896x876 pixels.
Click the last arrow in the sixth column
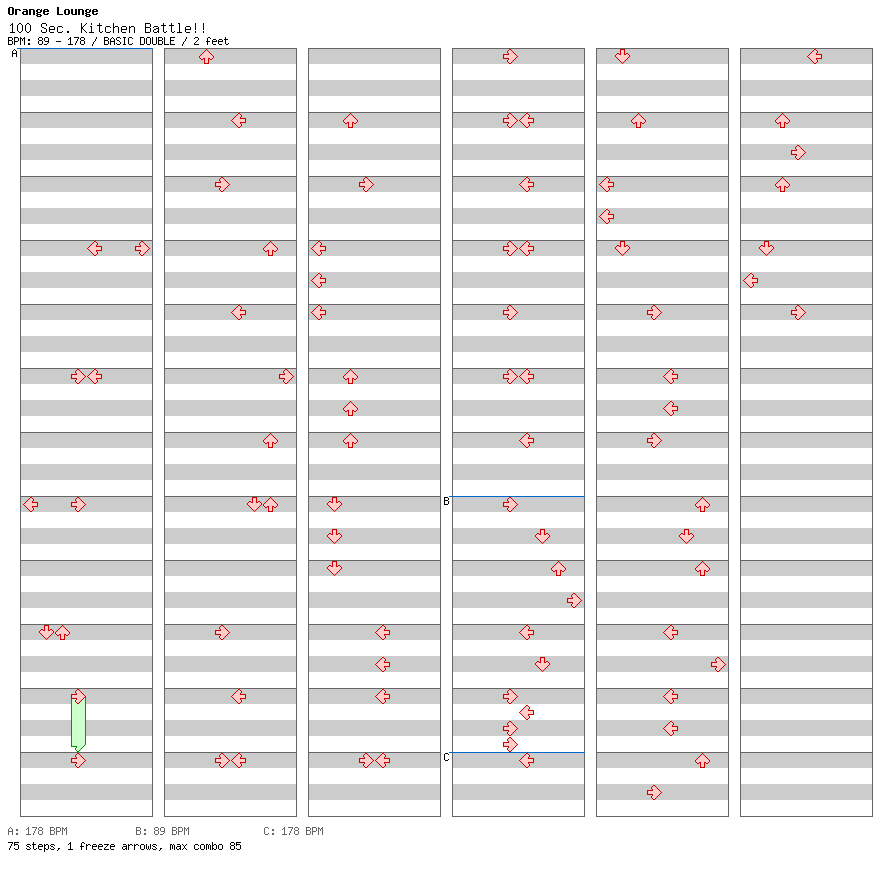(x=798, y=313)
